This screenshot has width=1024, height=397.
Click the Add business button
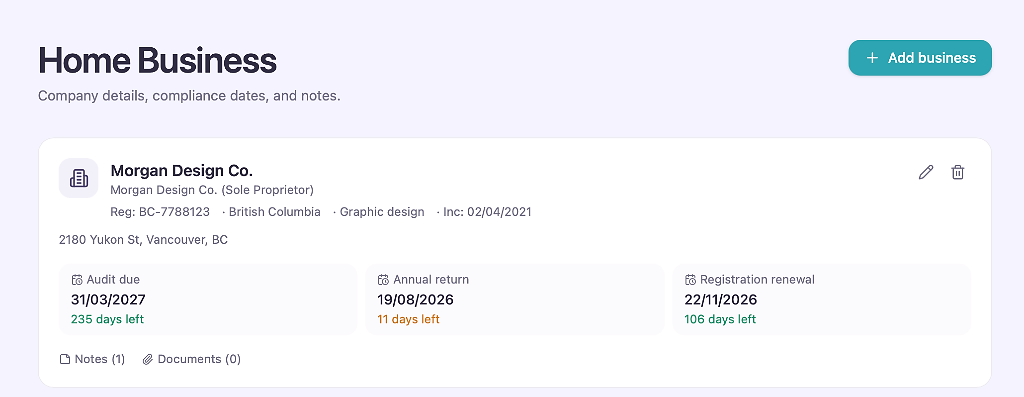pyautogui.click(x=920, y=58)
